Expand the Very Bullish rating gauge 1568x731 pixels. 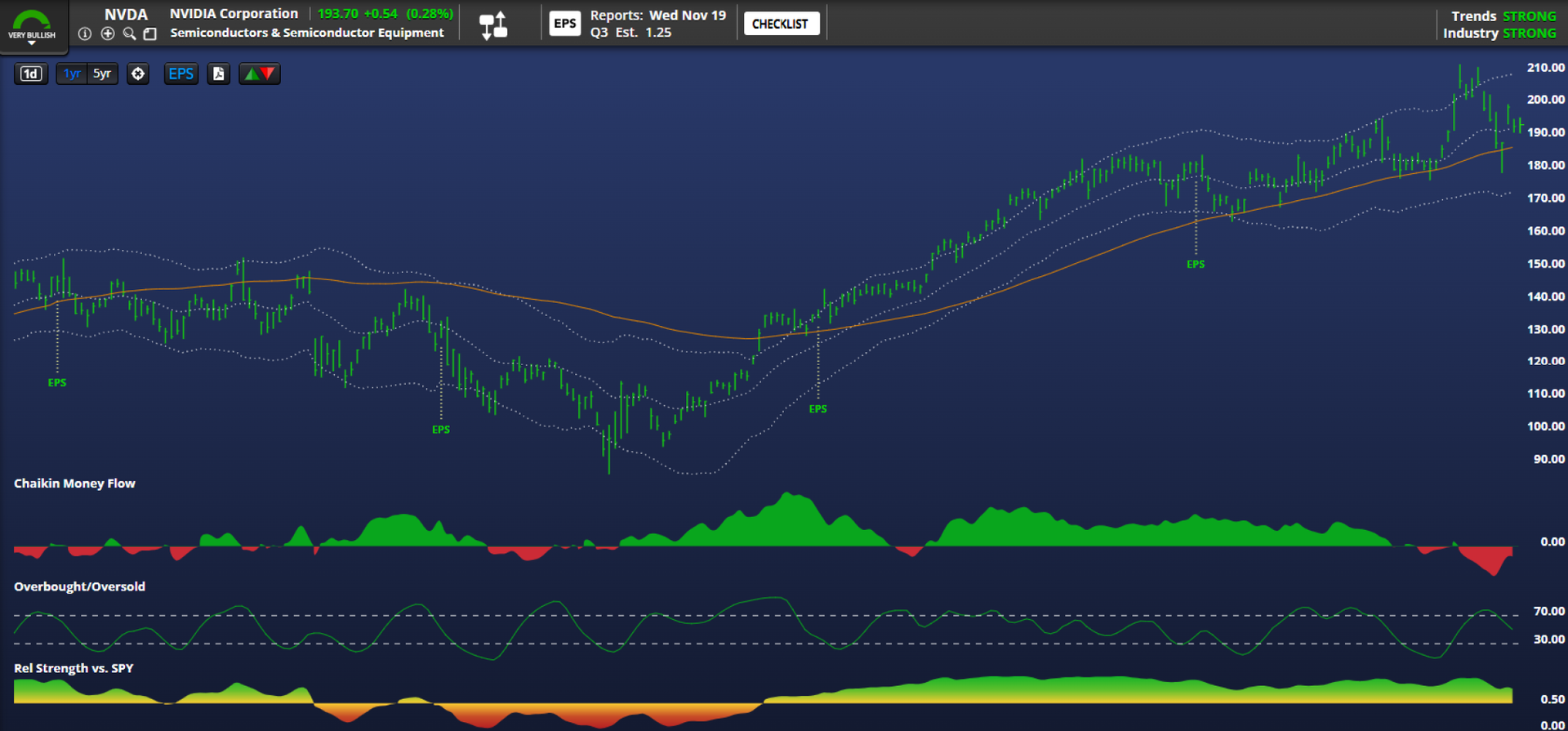tap(32, 26)
